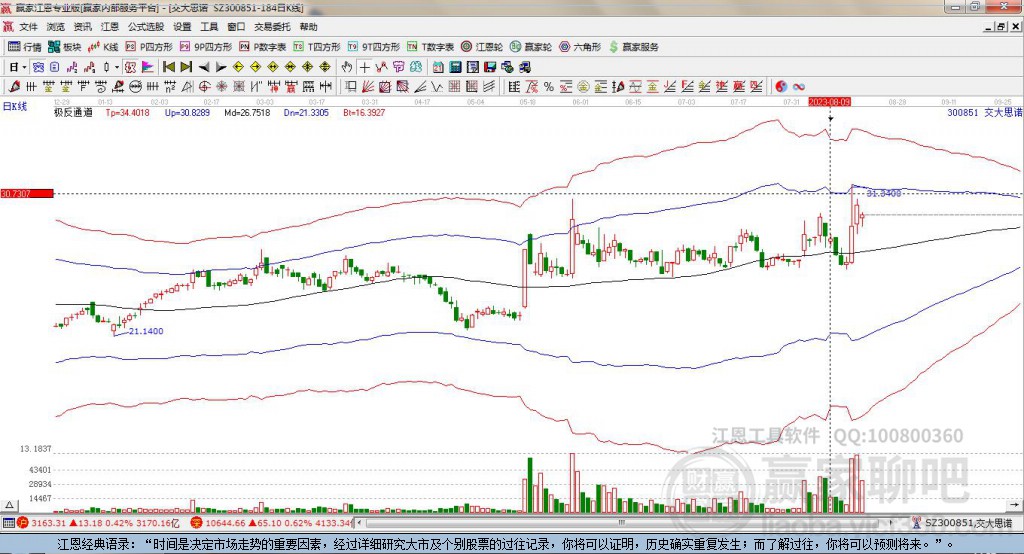Open the calculator icon
The image size is (1024, 554).
(x=455, y=67)
